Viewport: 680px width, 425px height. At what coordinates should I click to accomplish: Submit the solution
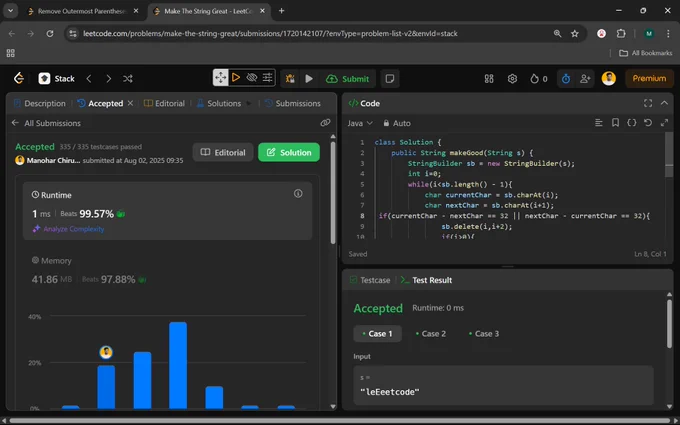[x=347, y=78]
